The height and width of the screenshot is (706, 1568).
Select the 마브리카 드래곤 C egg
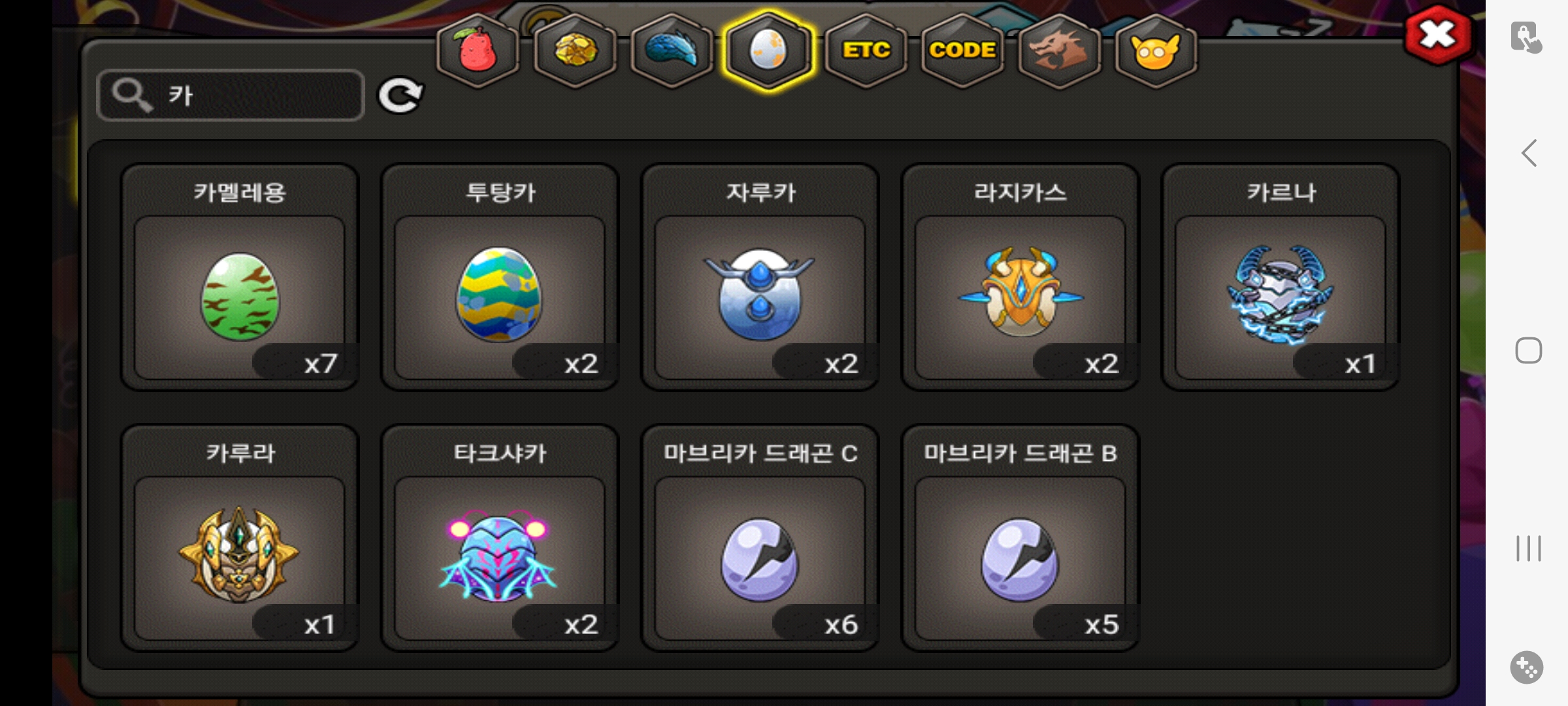click(x=760, y=538)
